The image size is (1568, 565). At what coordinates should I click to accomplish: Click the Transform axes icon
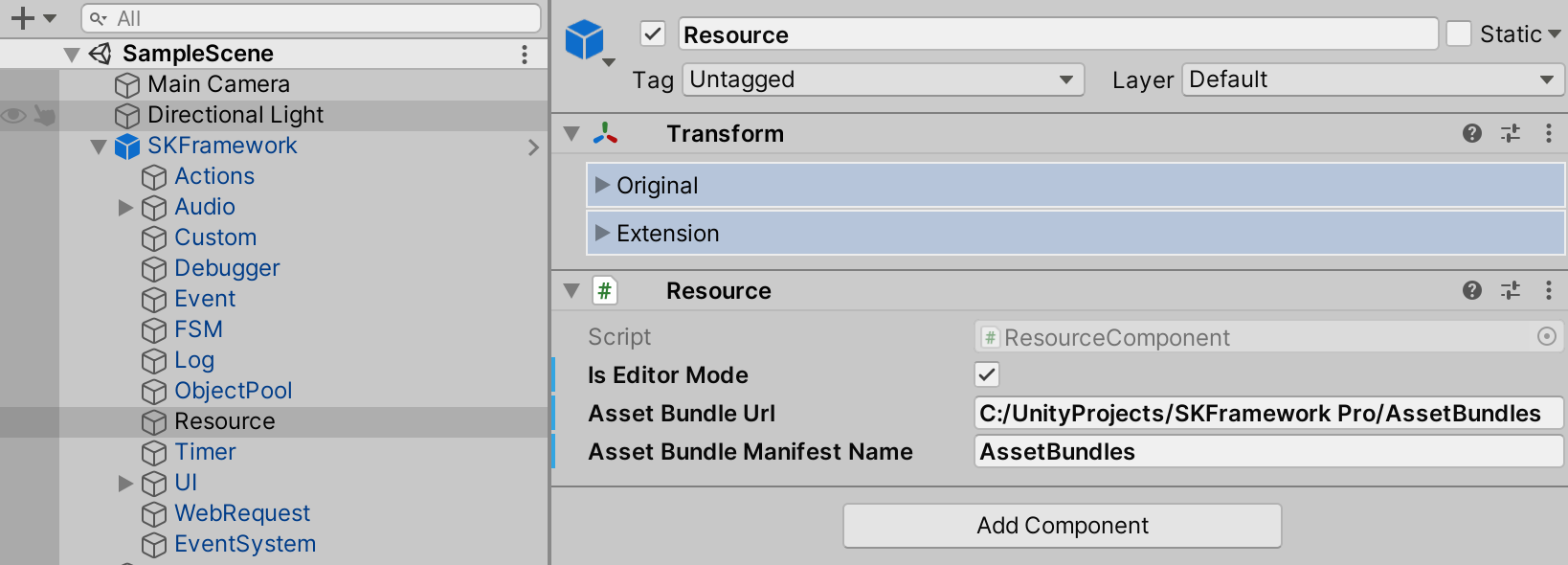tap(605, 134)
